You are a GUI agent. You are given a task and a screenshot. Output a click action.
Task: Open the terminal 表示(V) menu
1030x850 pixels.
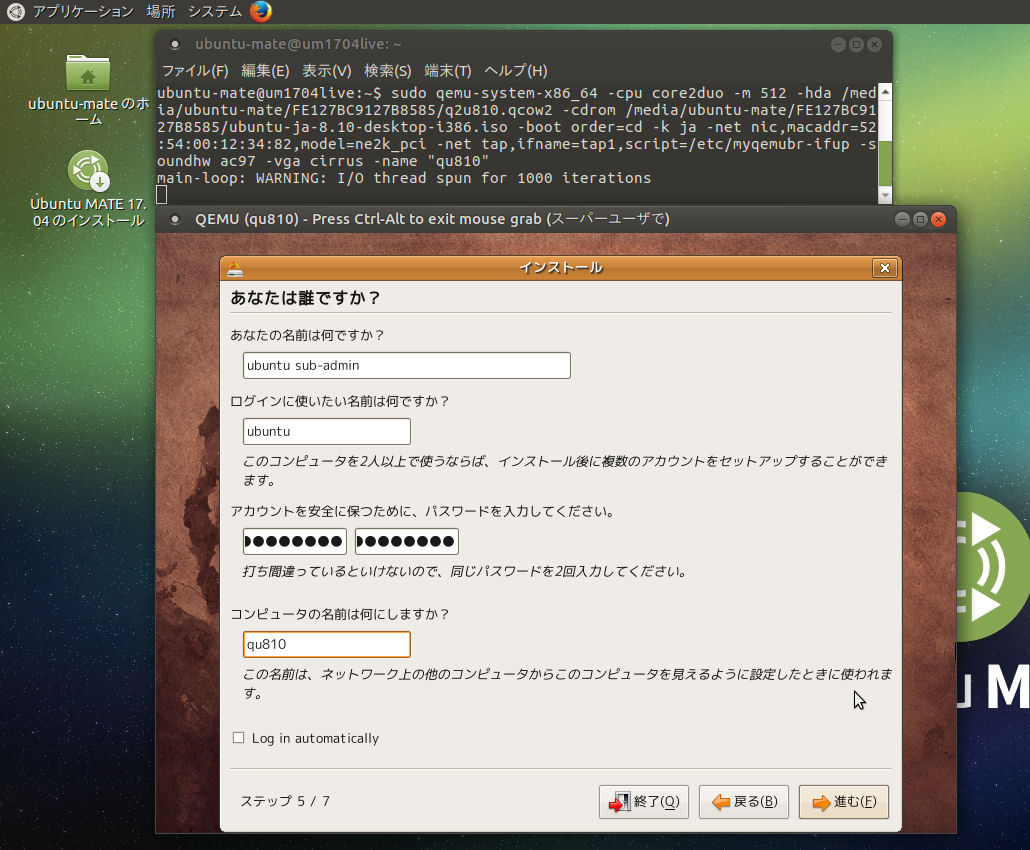coord(326,70)
